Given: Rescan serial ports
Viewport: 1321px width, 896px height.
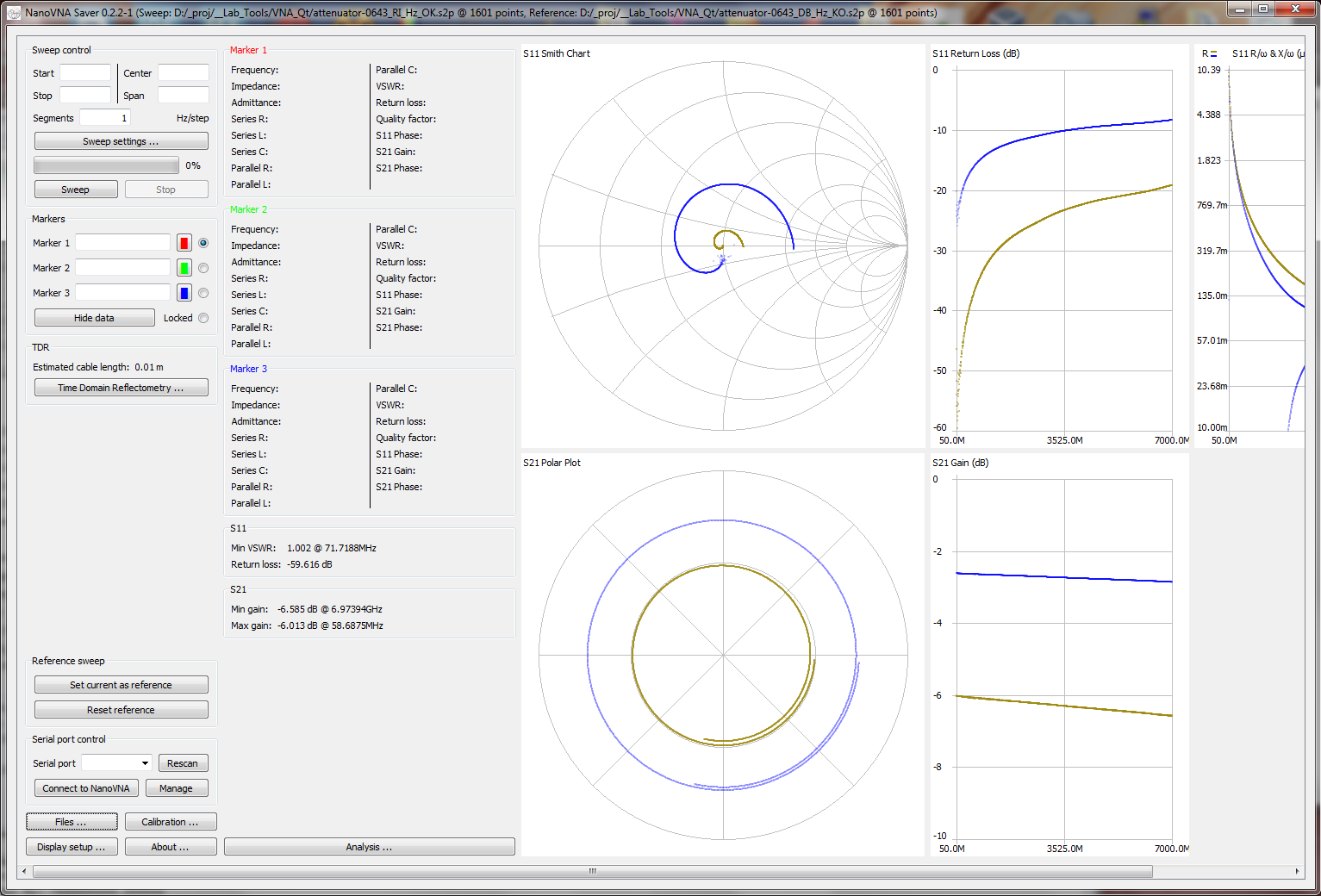Looking at the screenshot, I should (x=183, y=762).
